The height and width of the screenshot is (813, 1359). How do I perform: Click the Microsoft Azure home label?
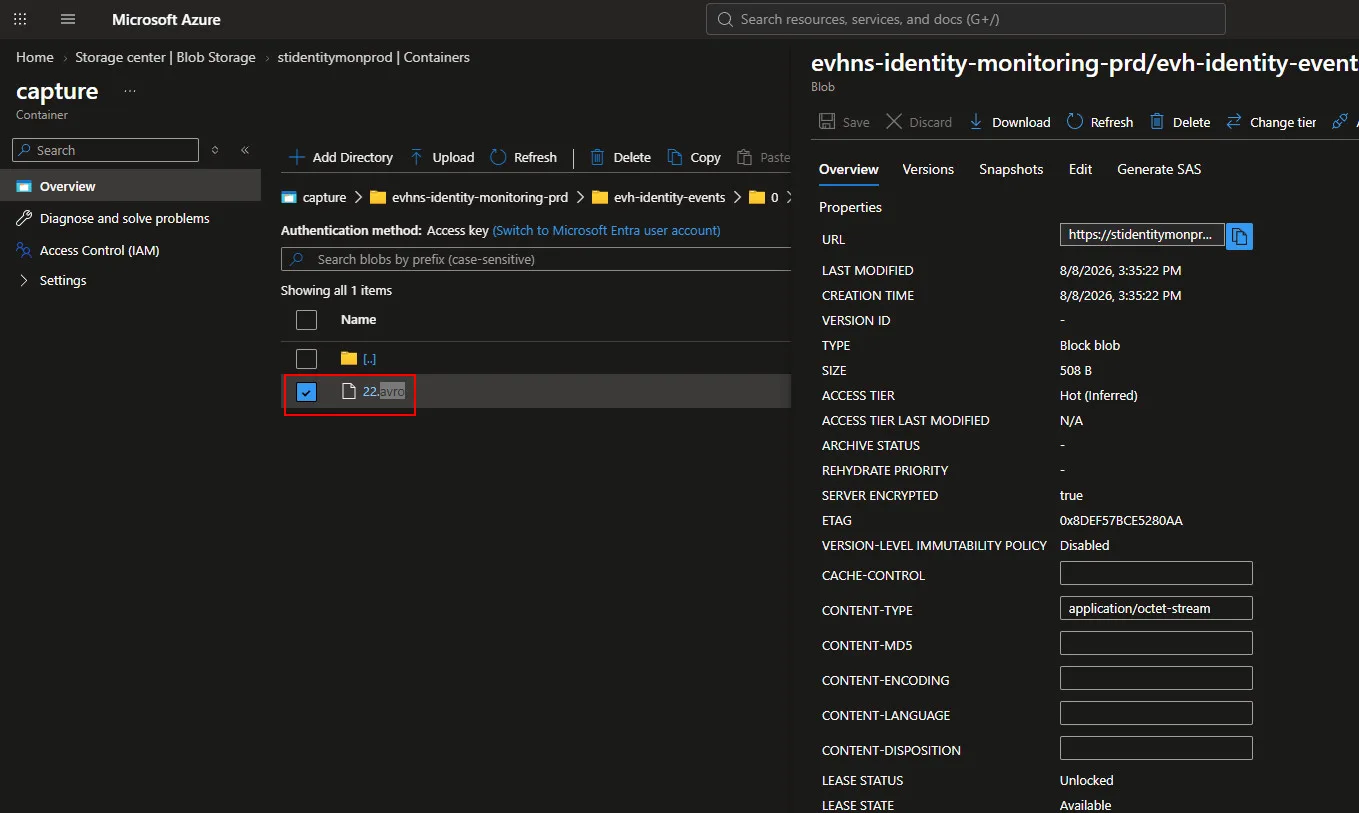coord(166,19)
